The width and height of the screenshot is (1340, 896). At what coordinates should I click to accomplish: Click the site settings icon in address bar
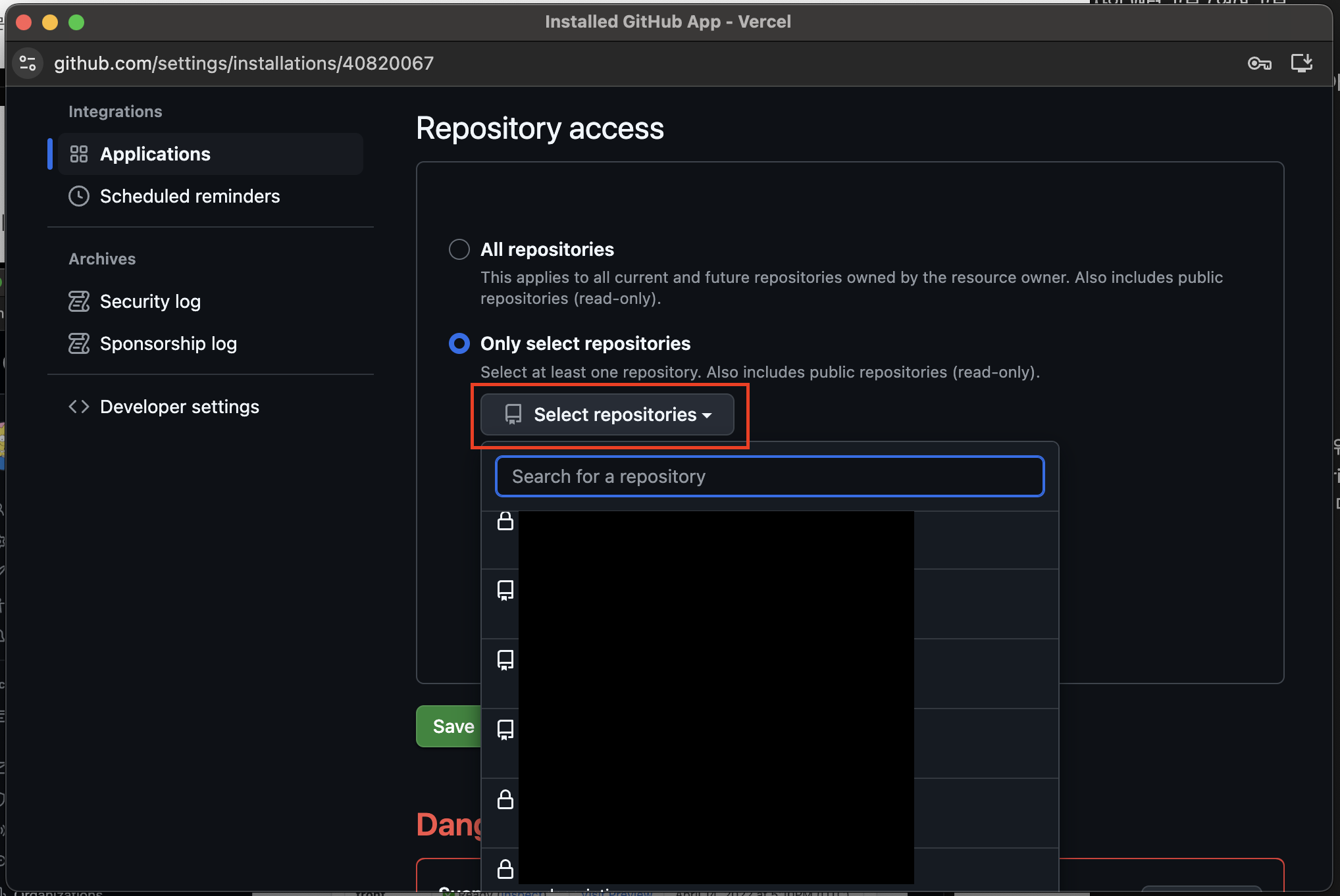[x=28, y=63]
